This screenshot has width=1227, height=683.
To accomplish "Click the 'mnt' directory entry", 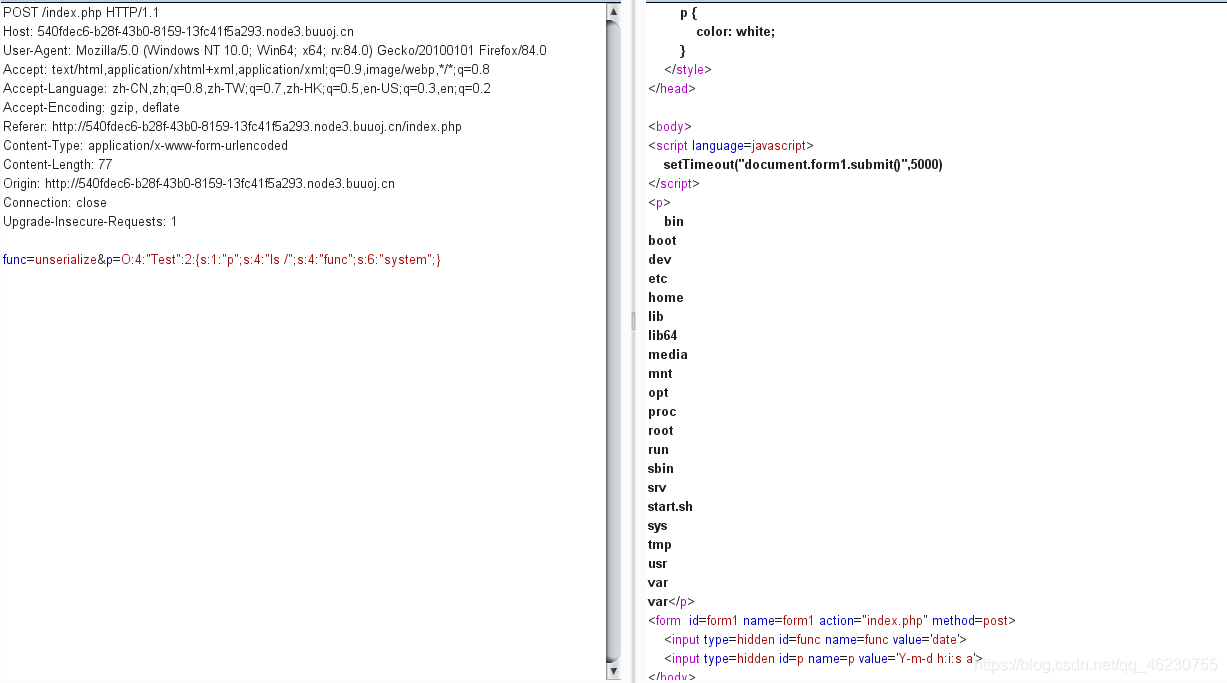I will pos(660,373).
